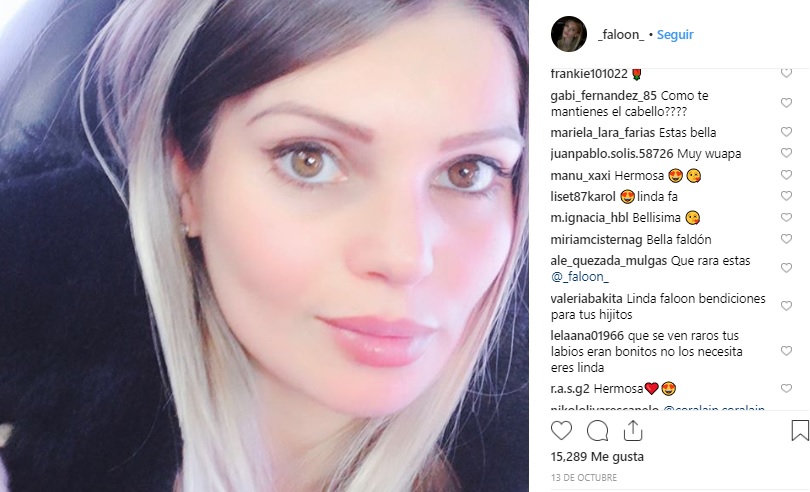This screenshot has width=810, height=492.
Task: Save the post with the bookmark icon
Action: 800,430
